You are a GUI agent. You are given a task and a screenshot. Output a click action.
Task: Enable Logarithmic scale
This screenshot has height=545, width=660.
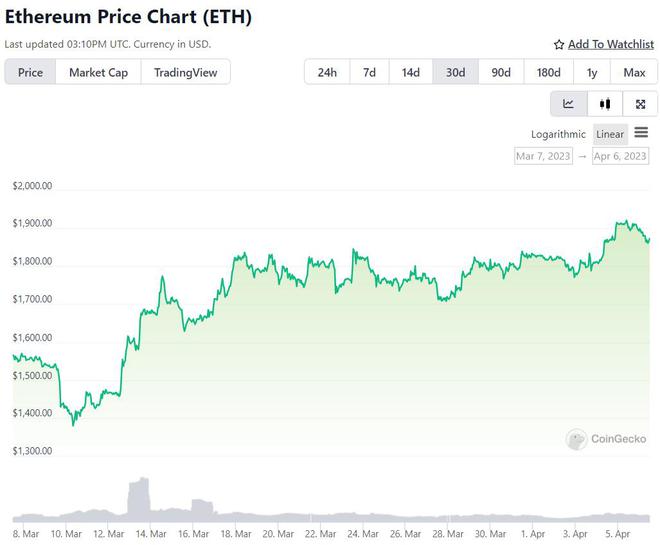click(x=559, y=134)
